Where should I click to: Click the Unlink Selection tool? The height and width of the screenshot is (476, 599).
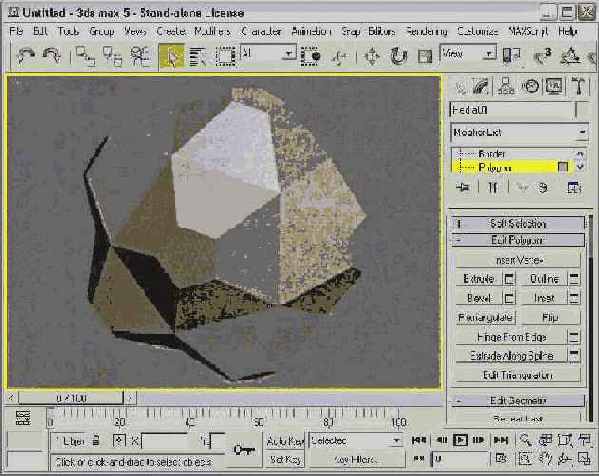[x=113, y=56]
